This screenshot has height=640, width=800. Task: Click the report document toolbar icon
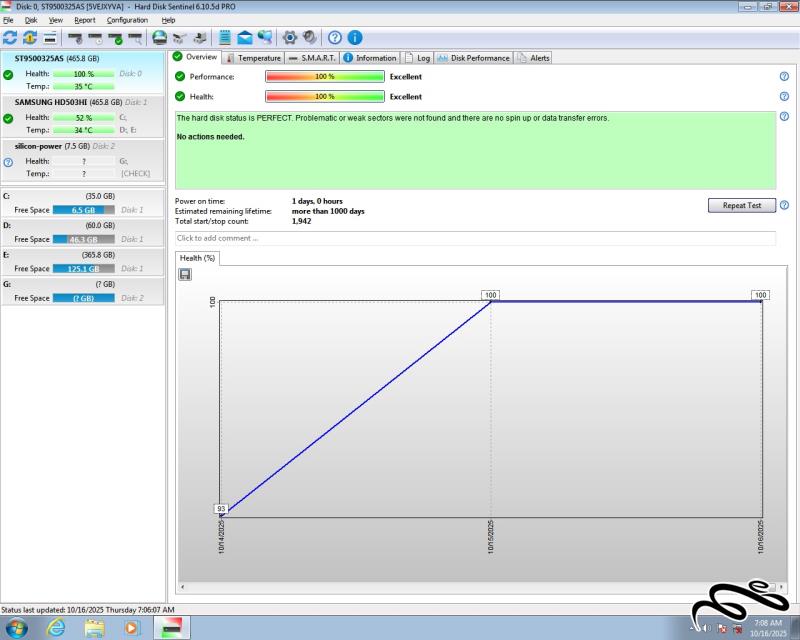coord(225,38)
